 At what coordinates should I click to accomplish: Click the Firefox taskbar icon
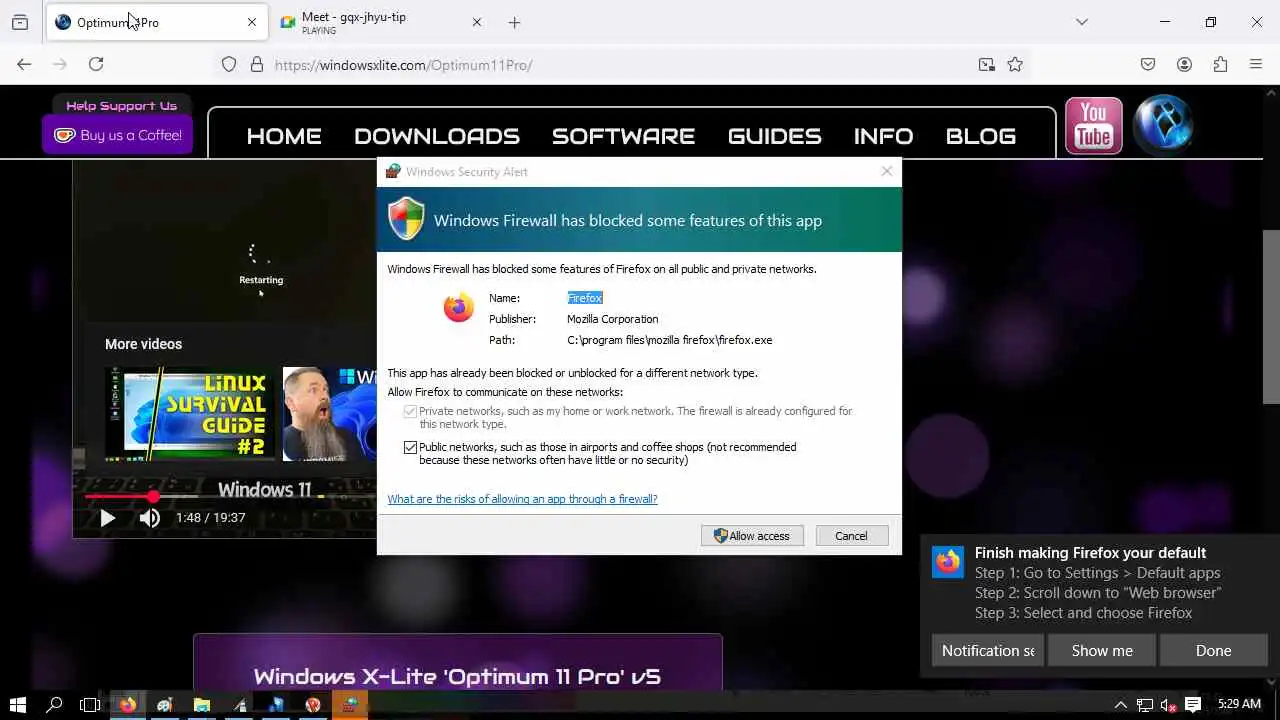[127, 705]
